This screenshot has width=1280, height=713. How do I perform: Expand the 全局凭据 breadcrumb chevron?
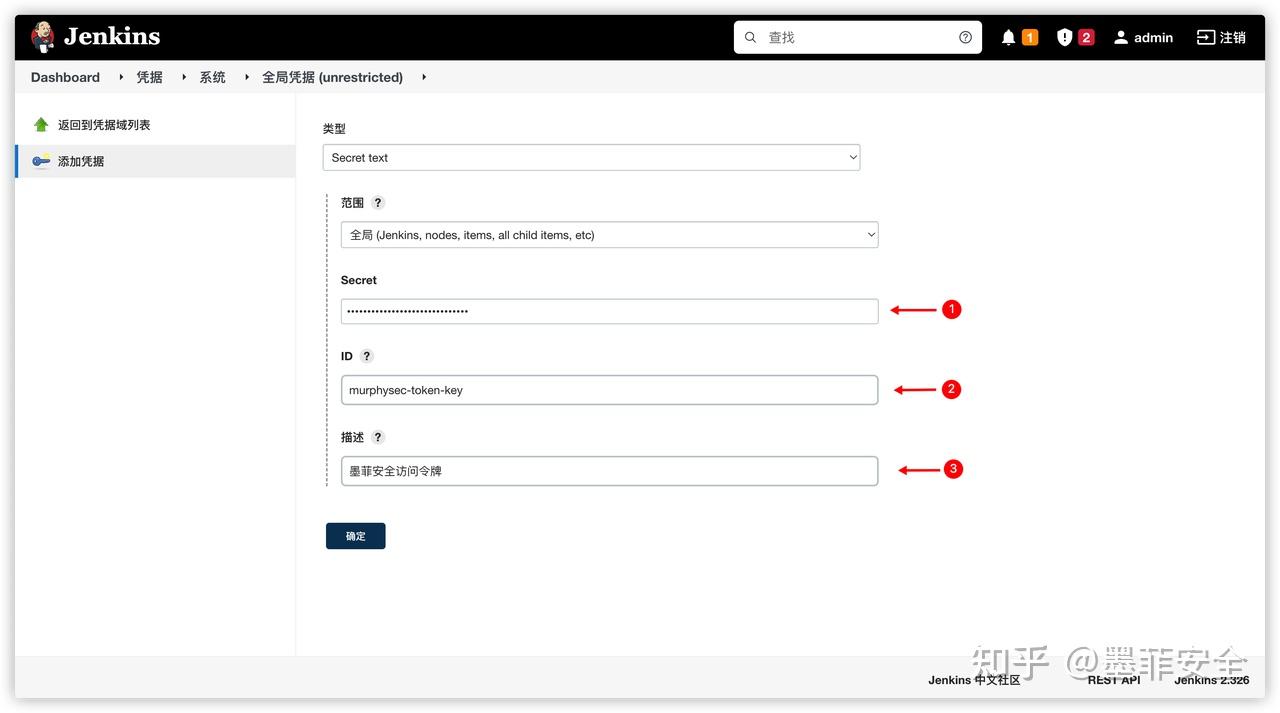pyautogui.click(x=424, y=77)
